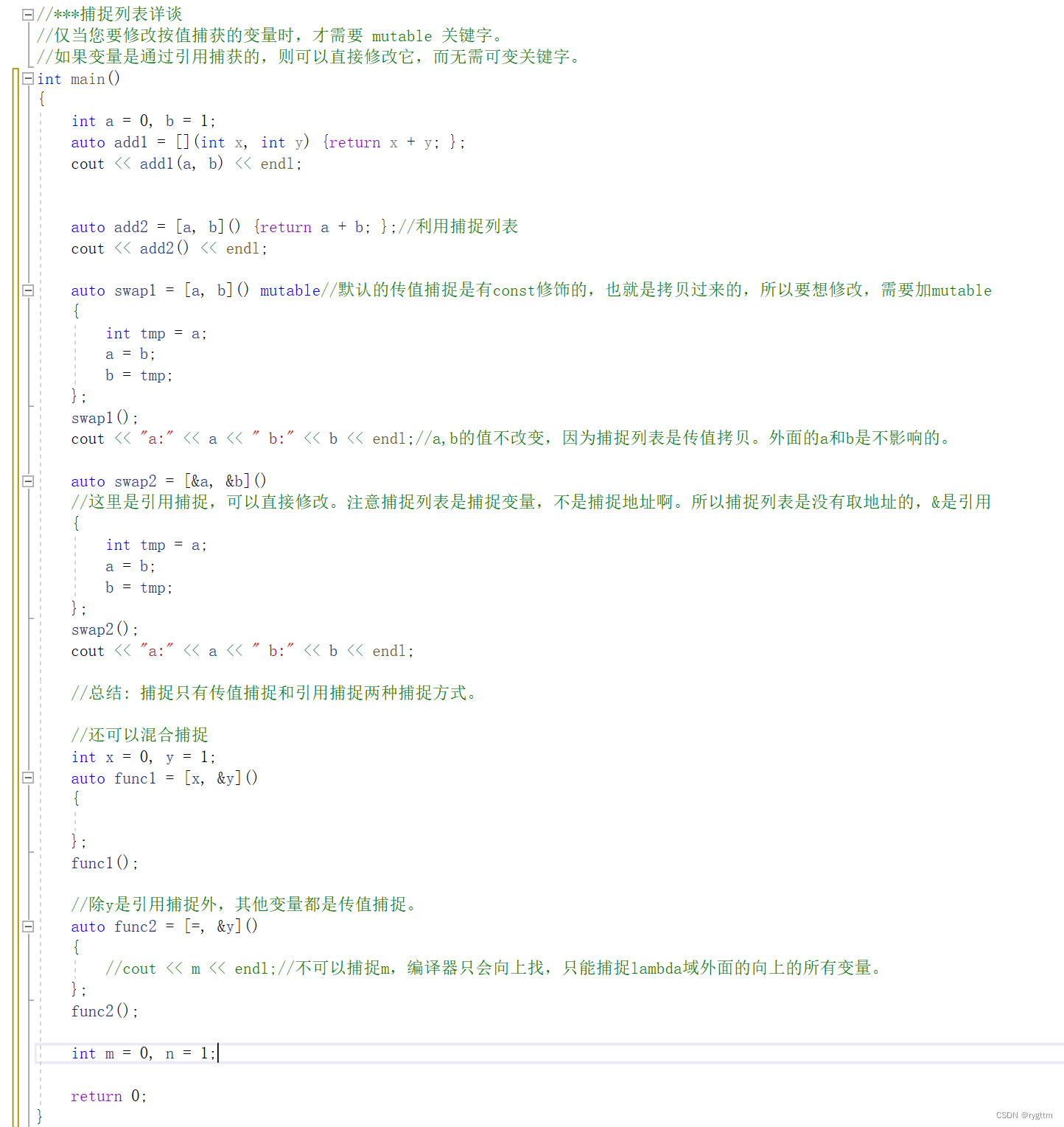1064x1127 pixels.
Task: Collapse the func1 lambda fold marker
Action: pyautogui.click(x=28, y=778)
